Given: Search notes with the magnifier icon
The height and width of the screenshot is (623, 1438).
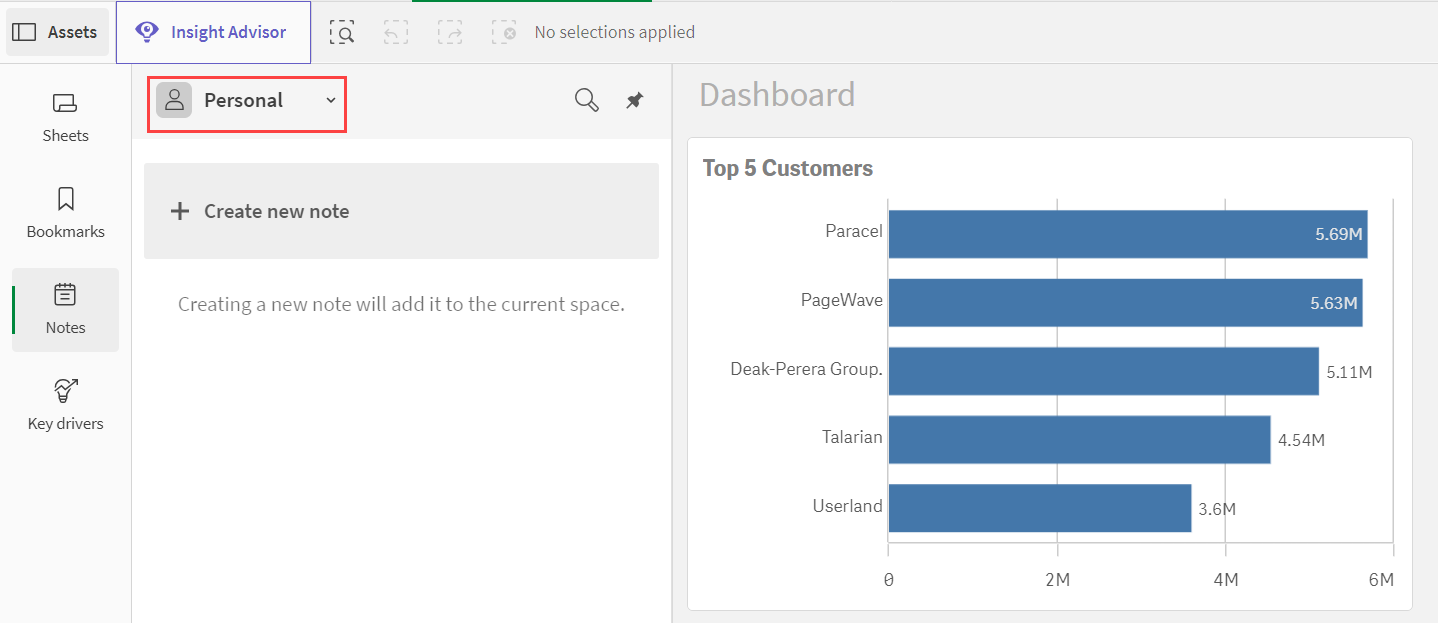Looking at the screenshot, I should pos(587,100).
